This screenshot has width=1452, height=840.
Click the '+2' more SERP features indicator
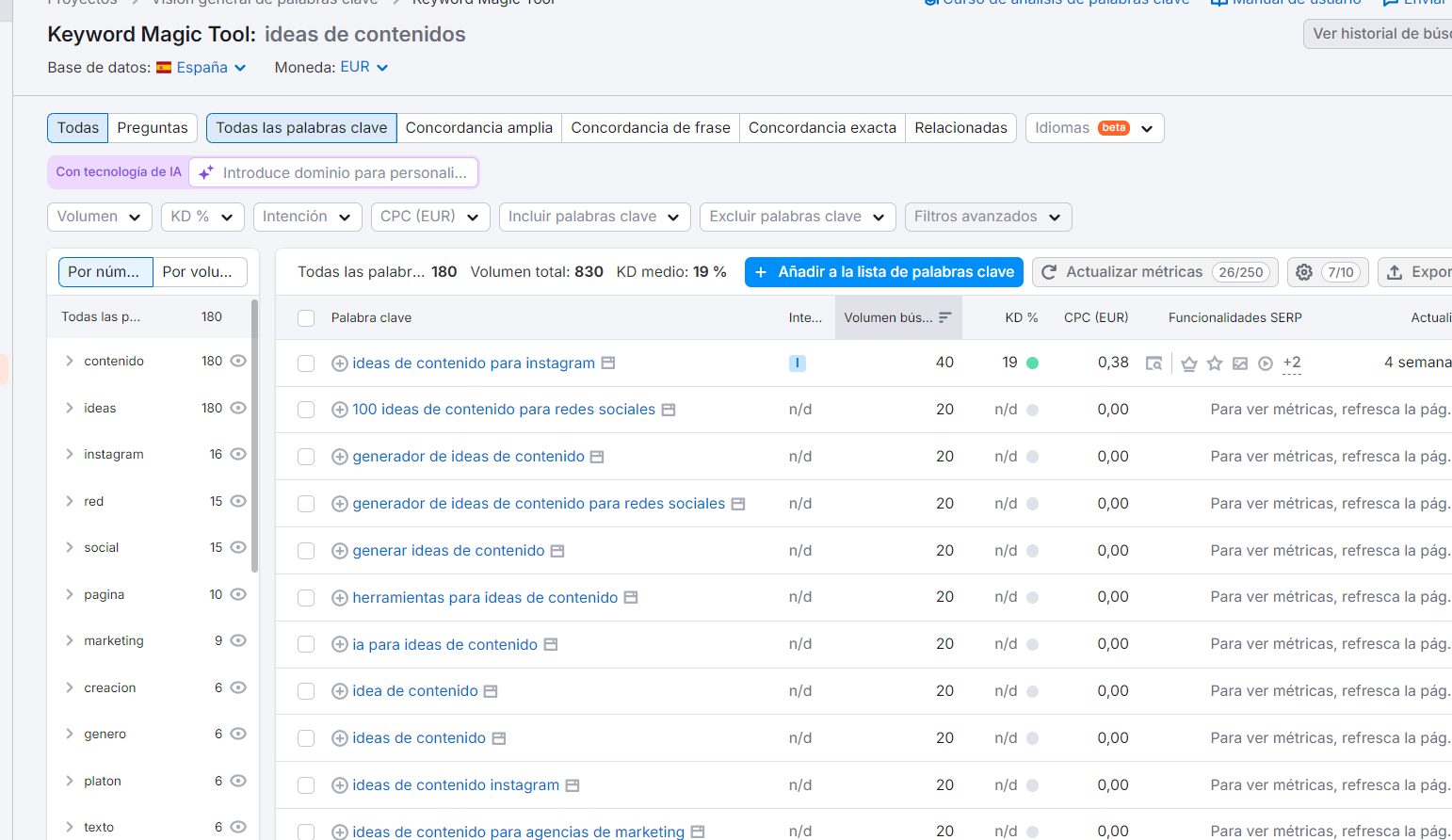point(1292,363)
